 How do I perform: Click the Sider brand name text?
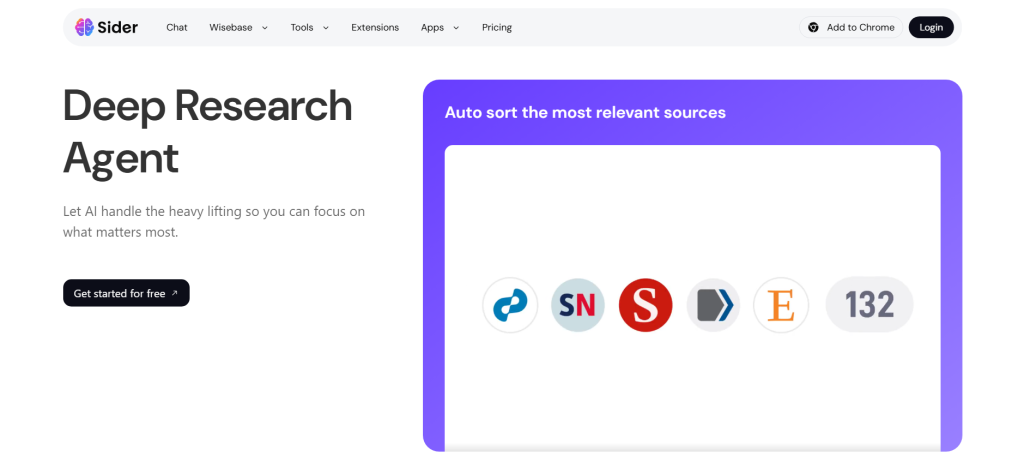click(118, 27)
